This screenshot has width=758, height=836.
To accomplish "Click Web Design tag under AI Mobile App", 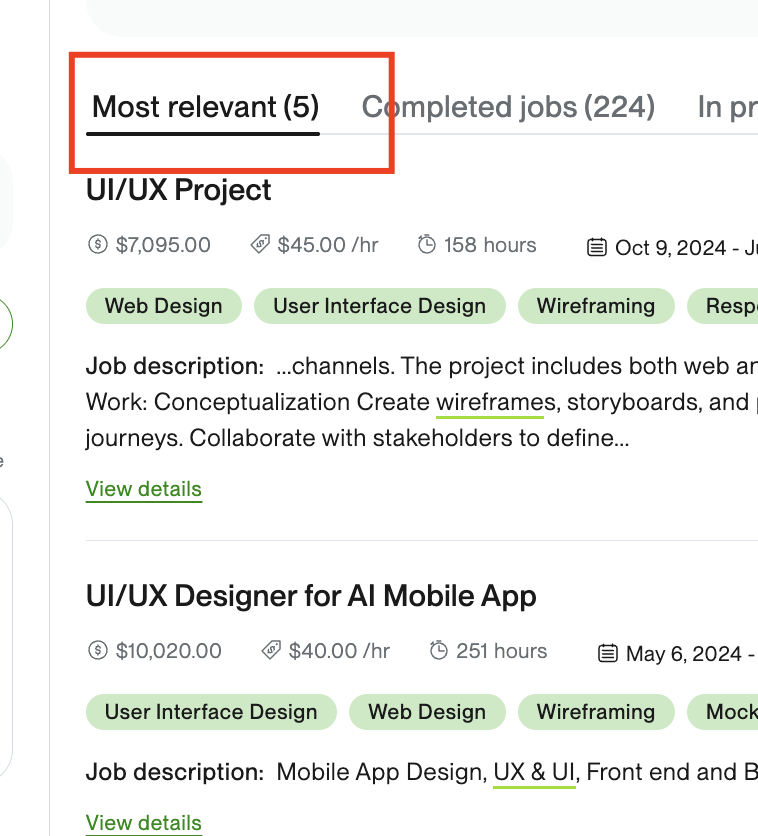I will coord(427,712).
